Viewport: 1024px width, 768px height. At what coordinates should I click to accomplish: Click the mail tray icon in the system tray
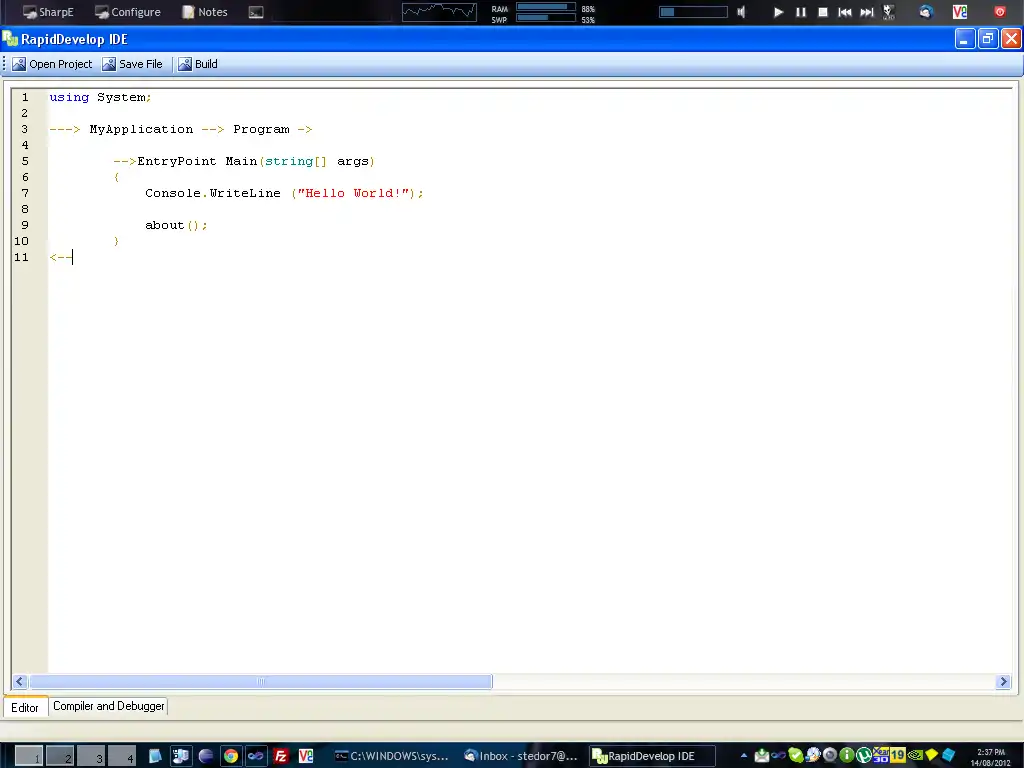point(761,756)
